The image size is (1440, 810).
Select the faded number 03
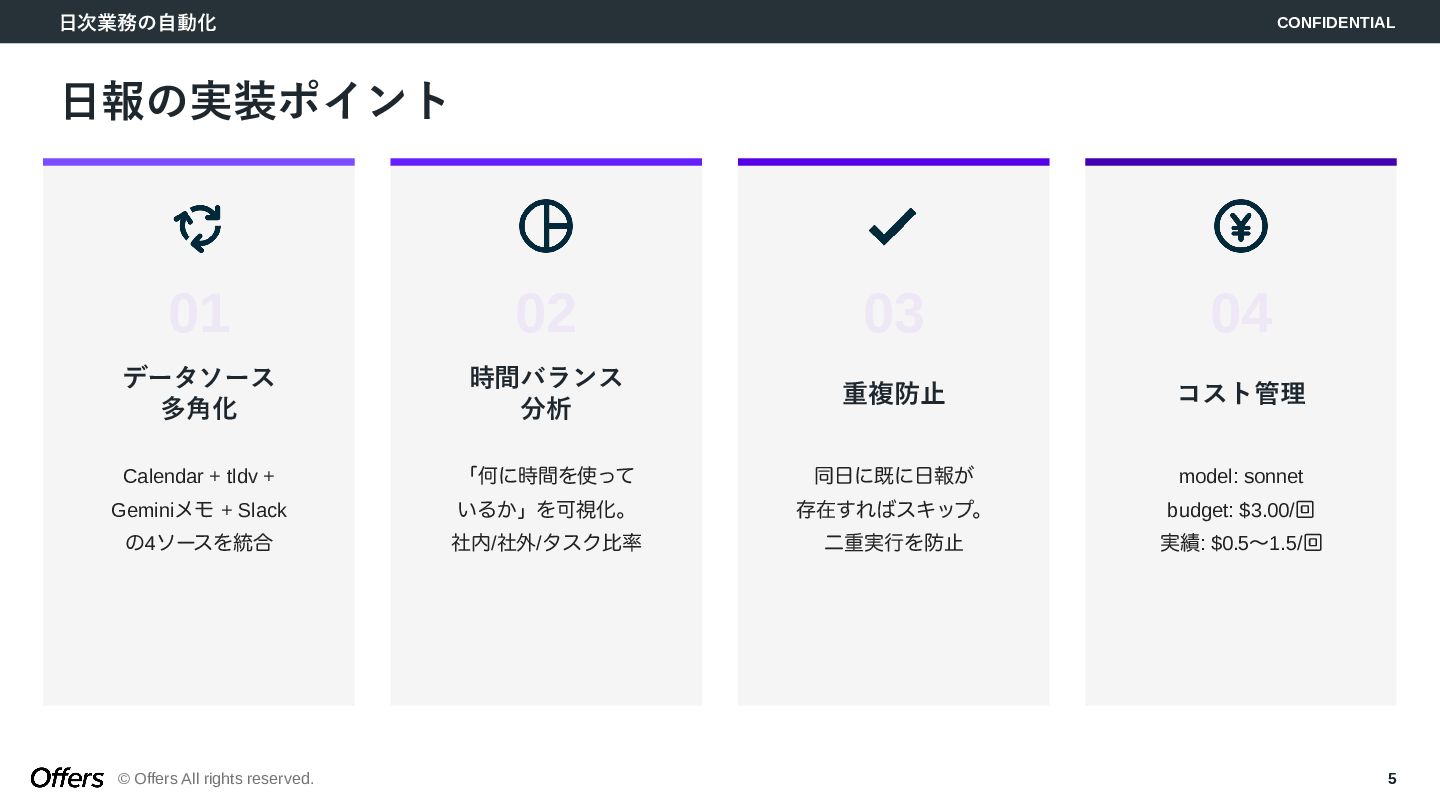(x=894, y=314)
